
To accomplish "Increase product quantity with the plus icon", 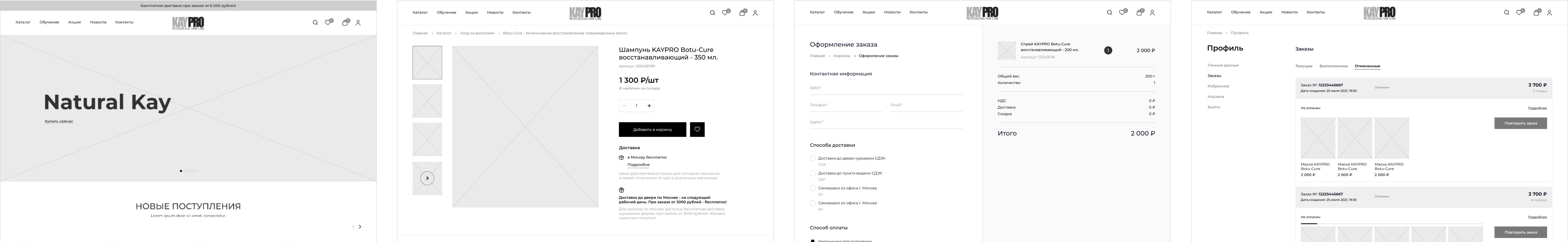I will click(649, 106).
